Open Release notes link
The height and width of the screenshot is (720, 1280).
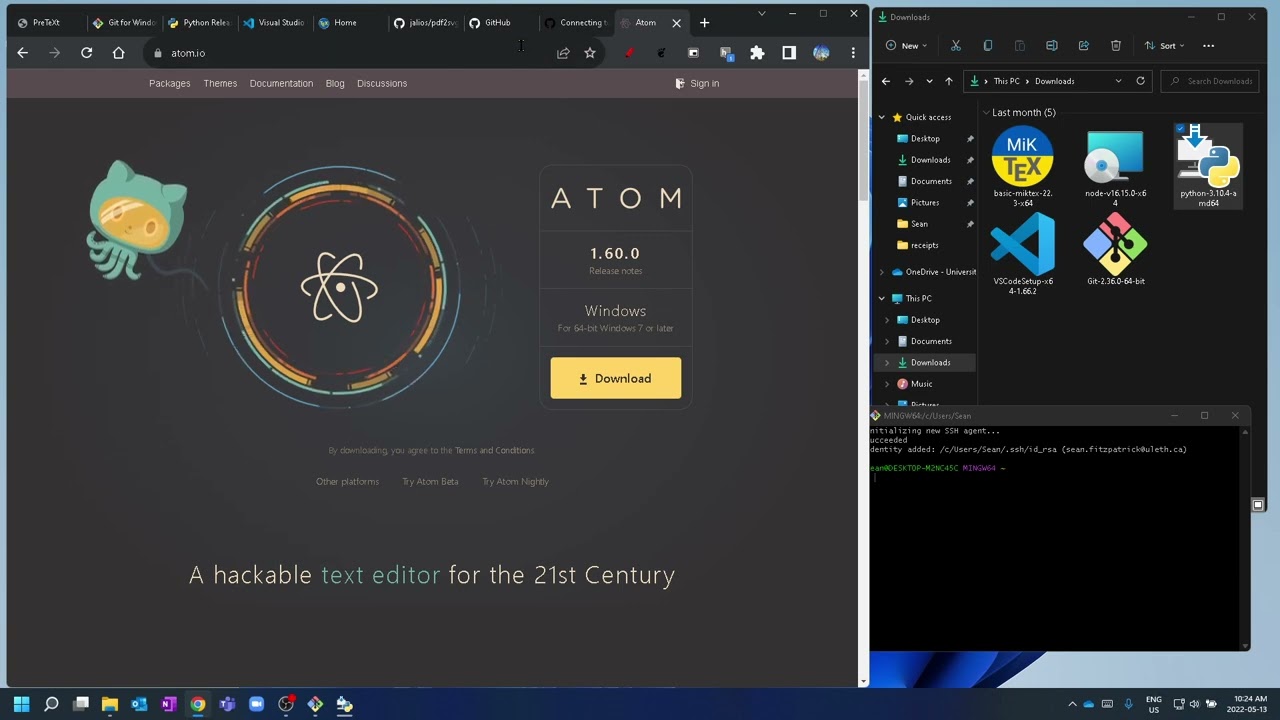pos(615,271)
